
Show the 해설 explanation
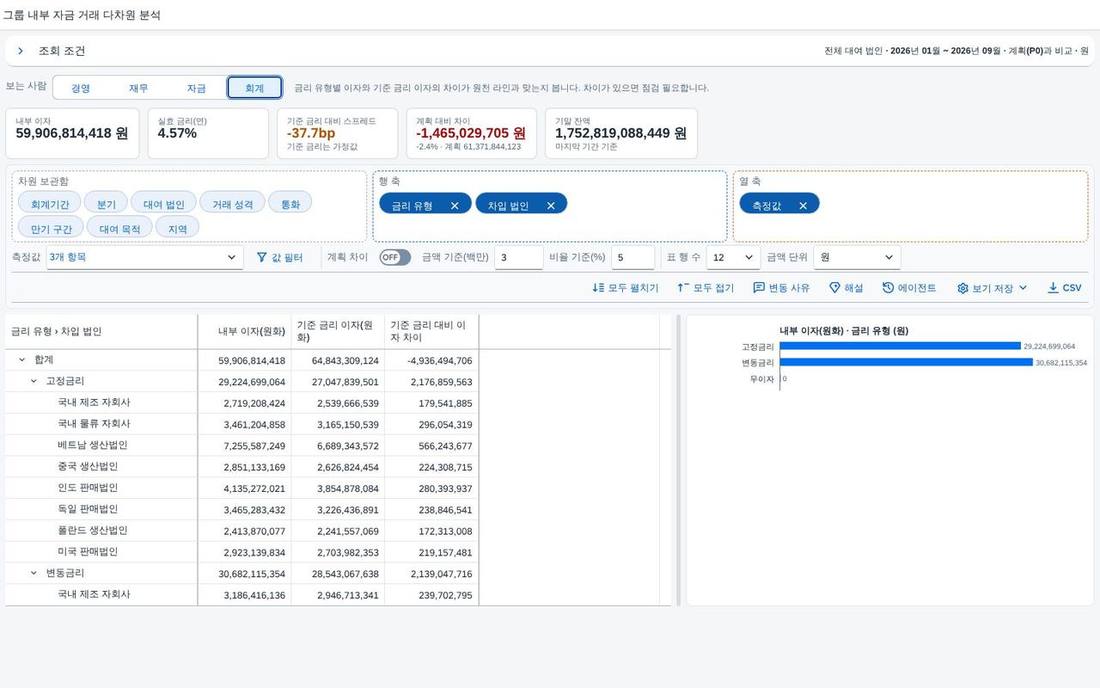[846, 288]
